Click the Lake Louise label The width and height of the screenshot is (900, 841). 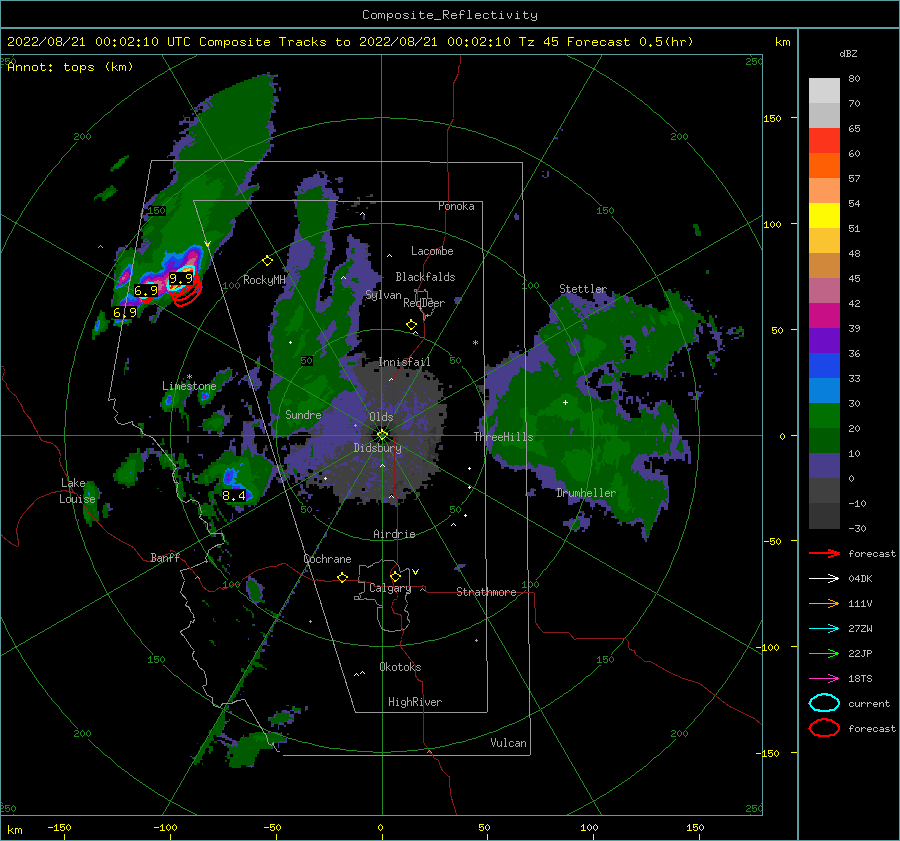[77, 491]
